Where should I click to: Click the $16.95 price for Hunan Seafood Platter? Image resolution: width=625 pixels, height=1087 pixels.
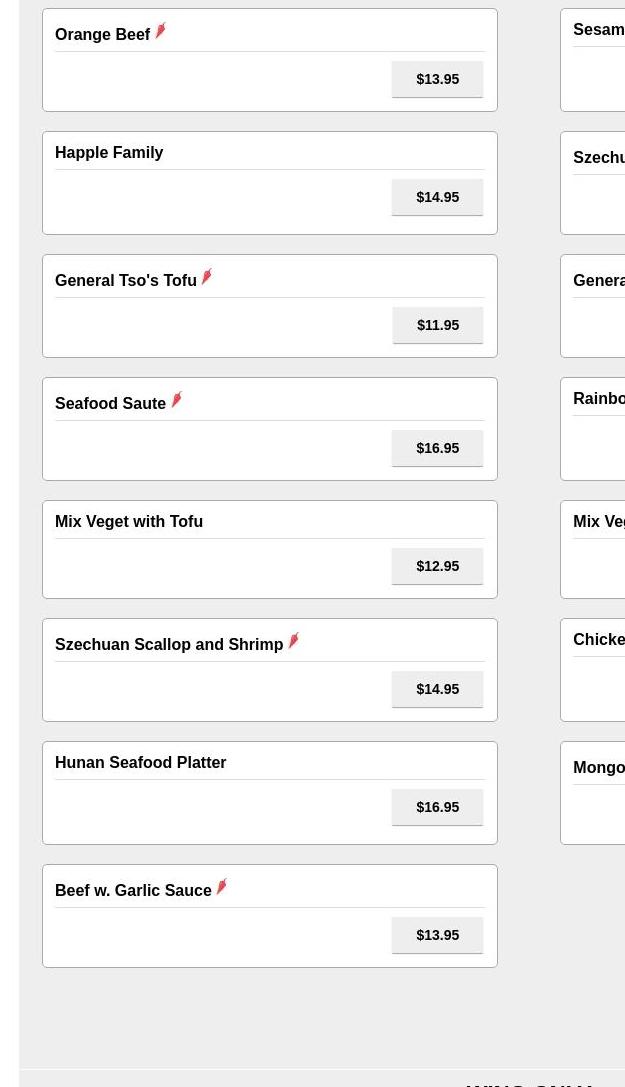pos(437,807)
